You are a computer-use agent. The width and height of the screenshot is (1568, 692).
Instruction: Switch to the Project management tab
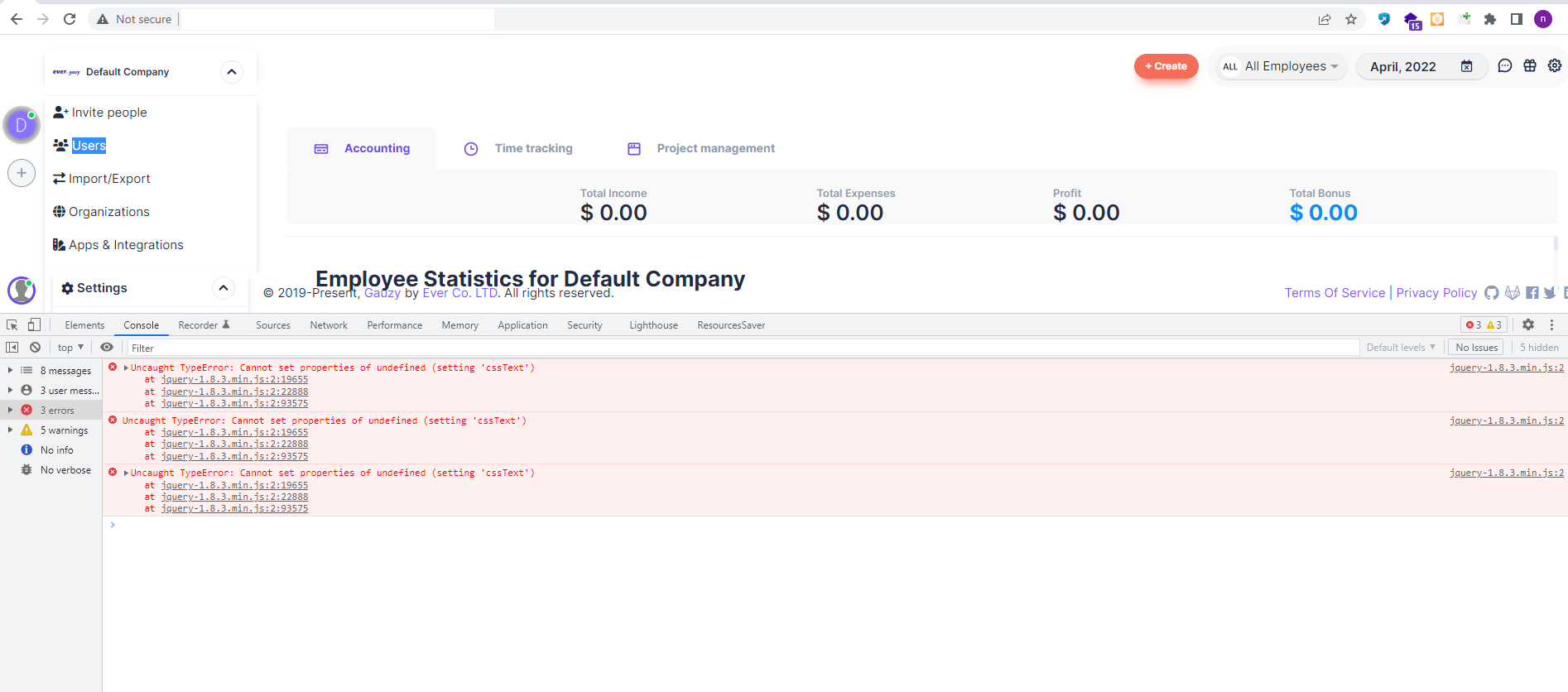tap(701, 149)
